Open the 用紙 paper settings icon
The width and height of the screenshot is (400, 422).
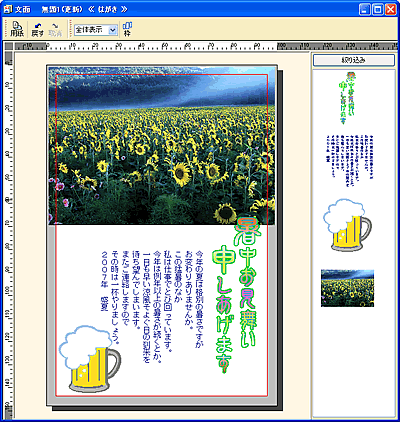coord(17,29)
